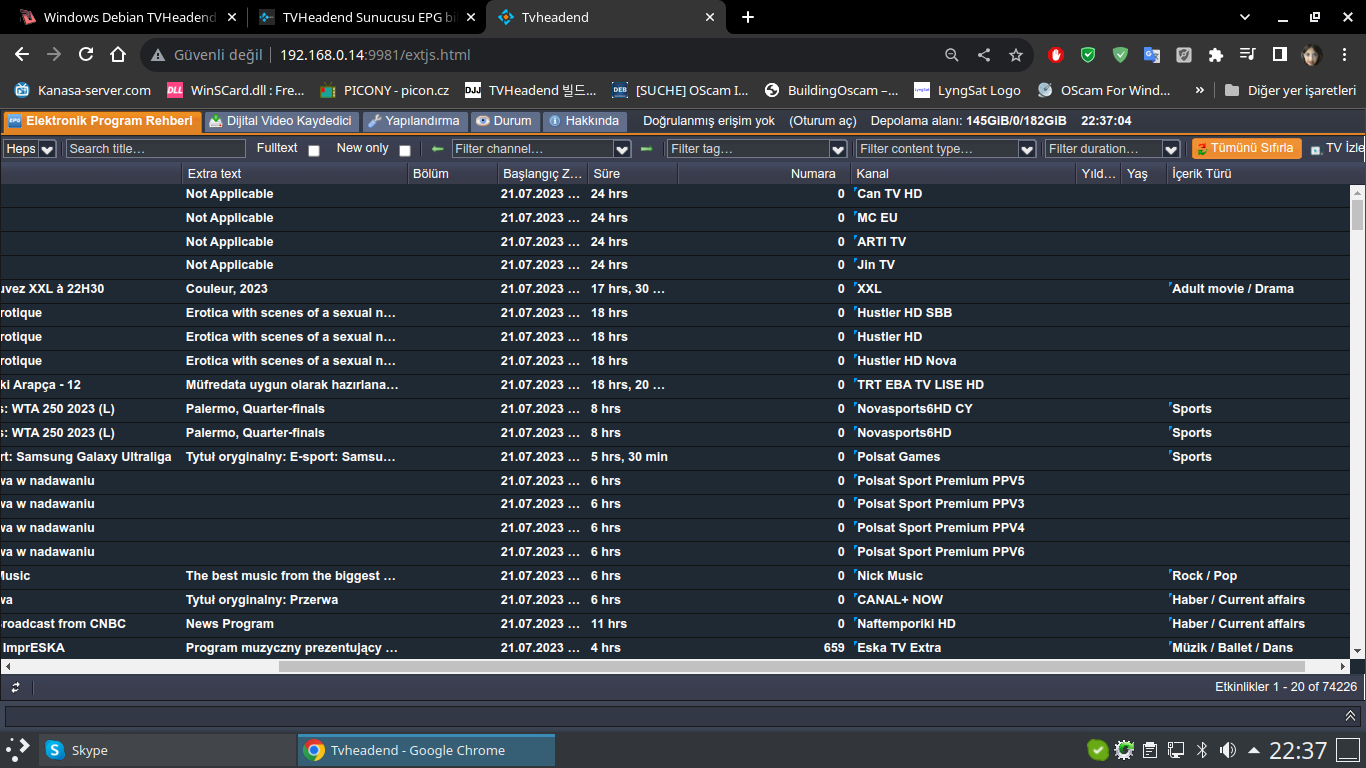Expand the Filter duration dropdown arrow
Viewport: 1366px width, 768px height.
click(1171, 149)
